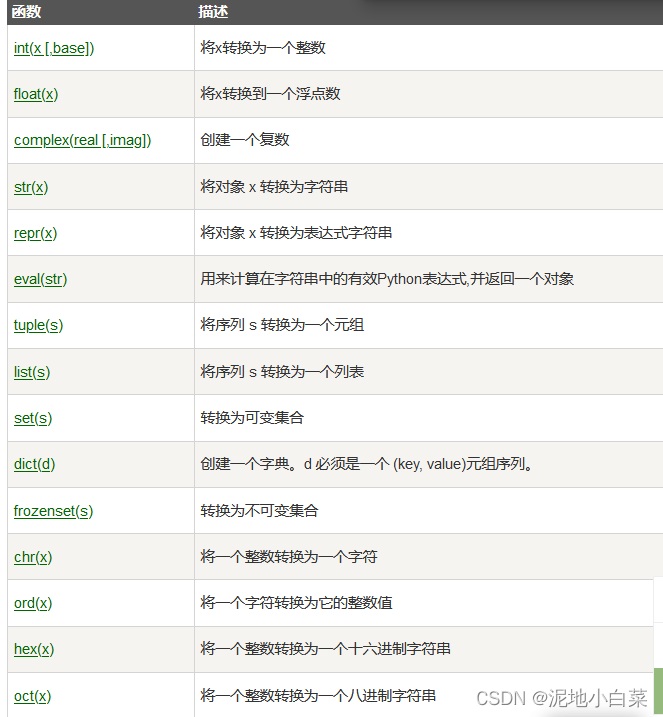Click the tuple(s) function link

pyautogui.click(x=38, y=325)
